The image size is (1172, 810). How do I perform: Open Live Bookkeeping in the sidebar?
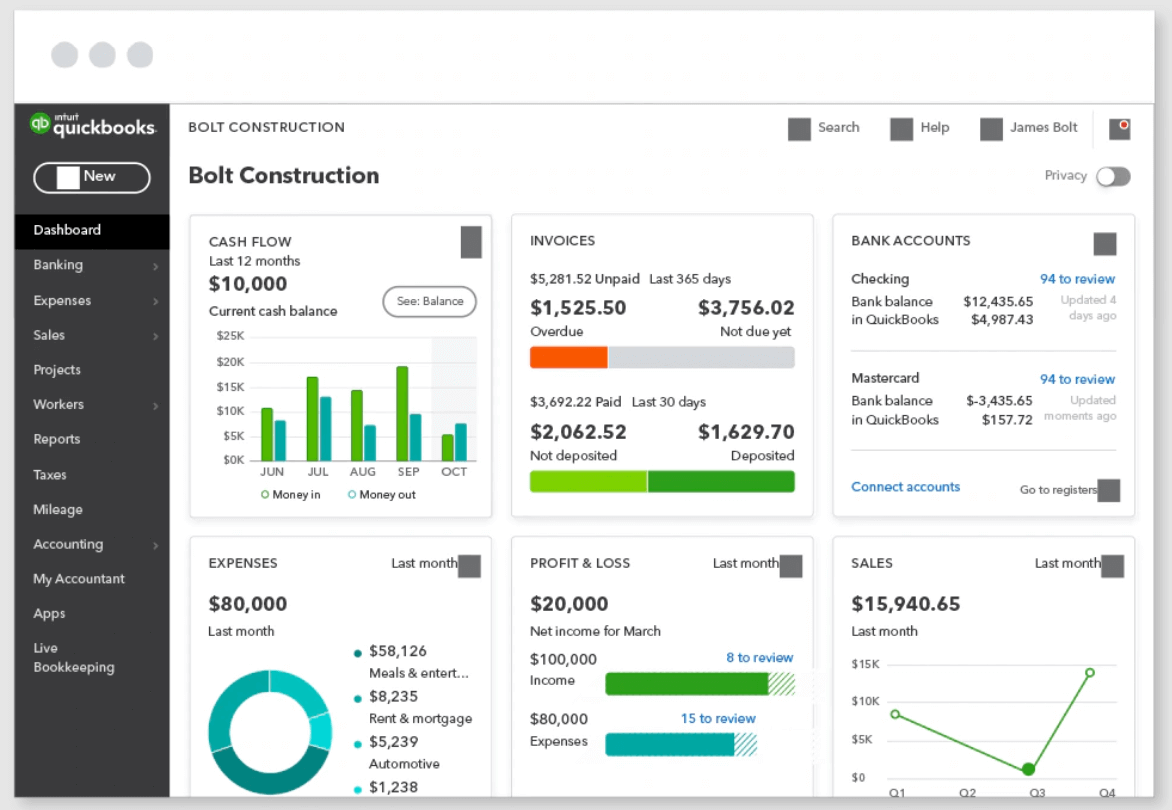pos(74,658)
